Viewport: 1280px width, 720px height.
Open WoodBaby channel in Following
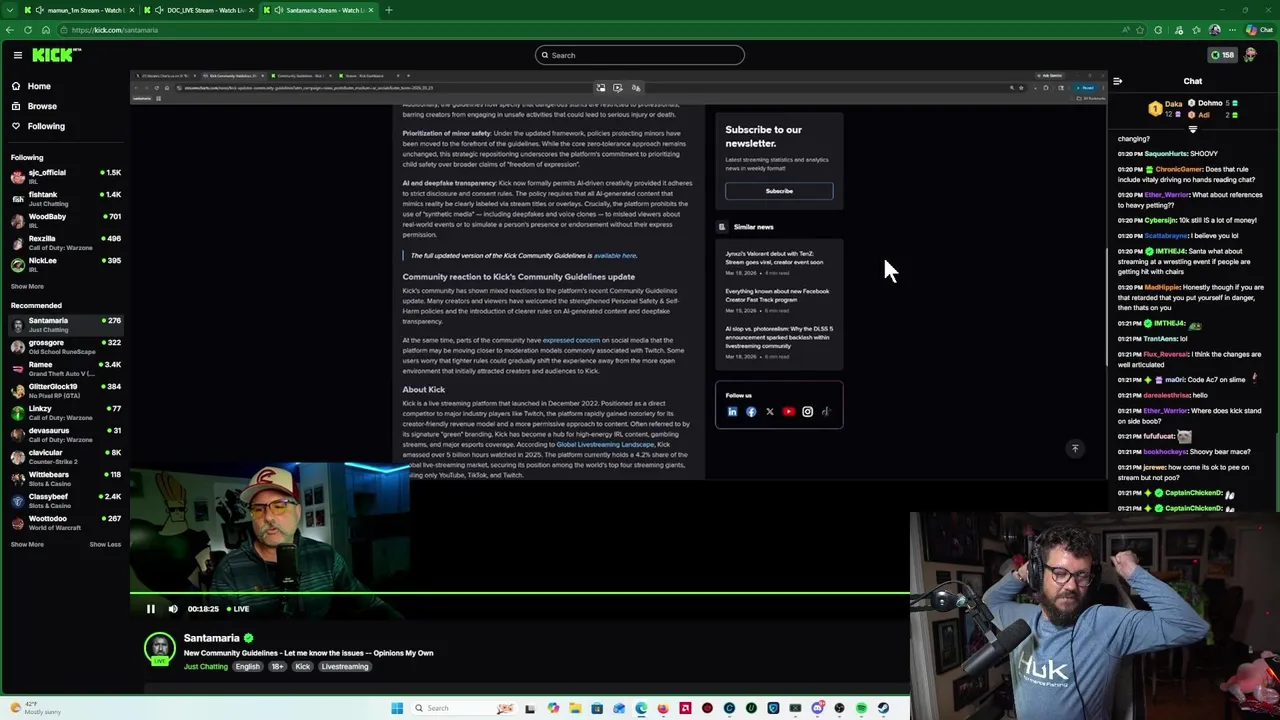(x=65, y=221)
